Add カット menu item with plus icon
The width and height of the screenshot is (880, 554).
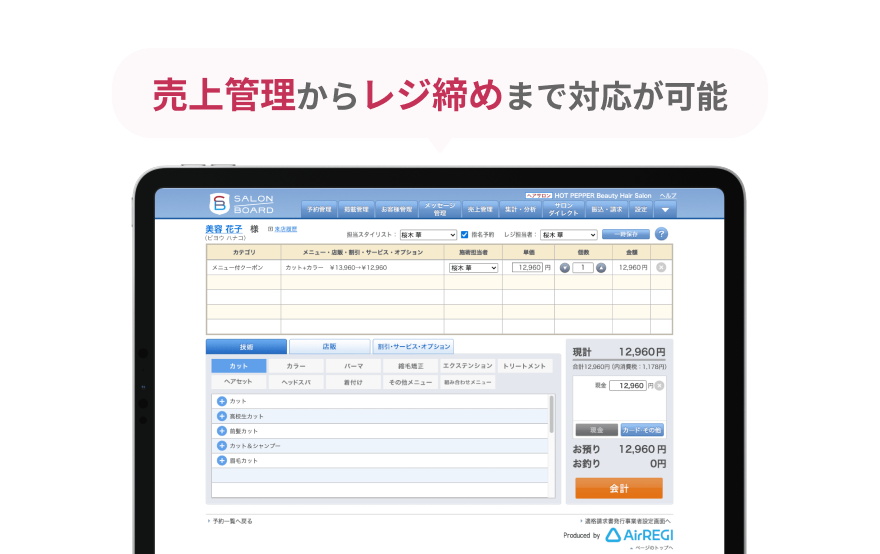pyautogui.click(x=222, y=401)
